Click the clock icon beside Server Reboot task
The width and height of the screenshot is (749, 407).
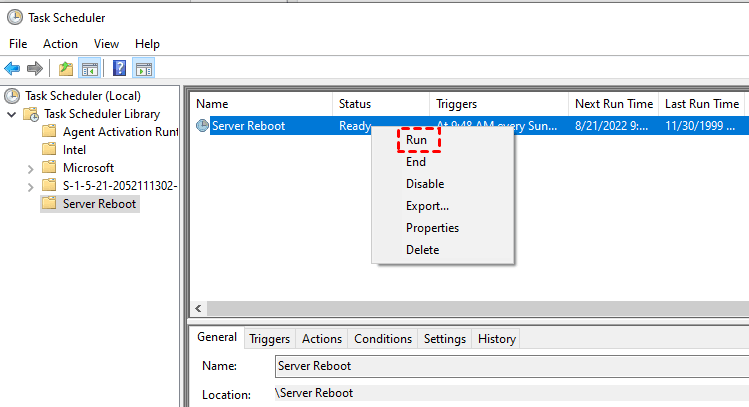[x=203, y=126]
